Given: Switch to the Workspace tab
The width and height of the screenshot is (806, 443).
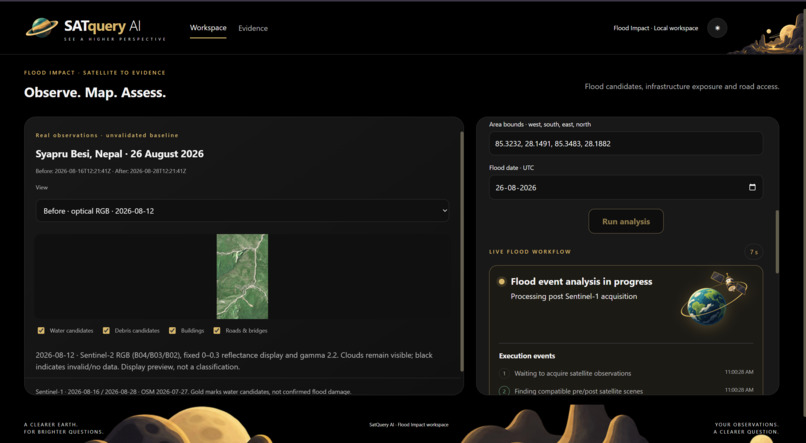Looking at the screenshot, I should (x=208, y=28).
